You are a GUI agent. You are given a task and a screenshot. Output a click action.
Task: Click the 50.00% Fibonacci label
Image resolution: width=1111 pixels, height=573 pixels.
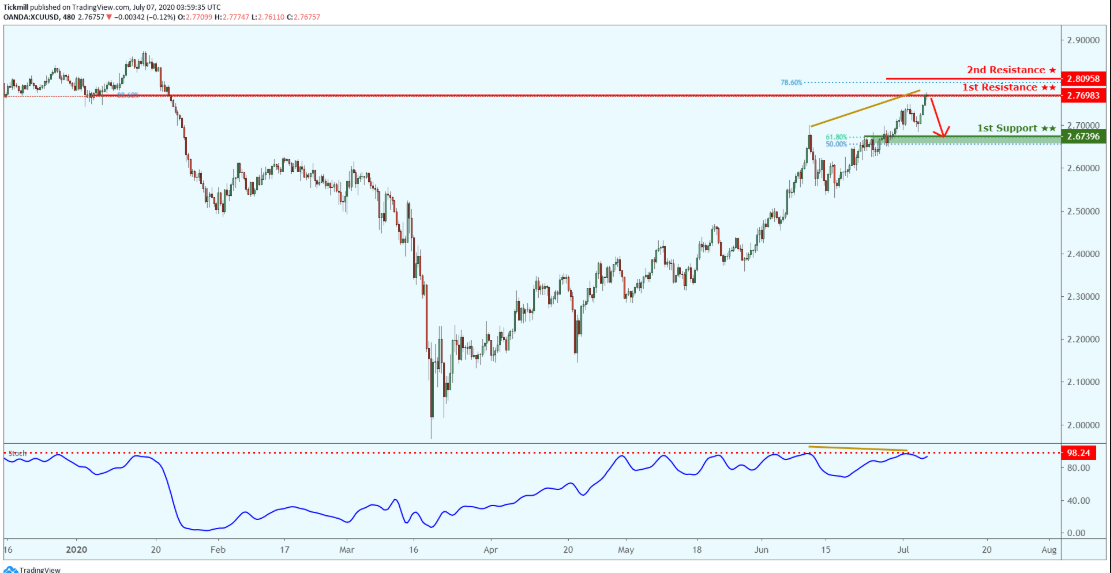coord(837,144)
